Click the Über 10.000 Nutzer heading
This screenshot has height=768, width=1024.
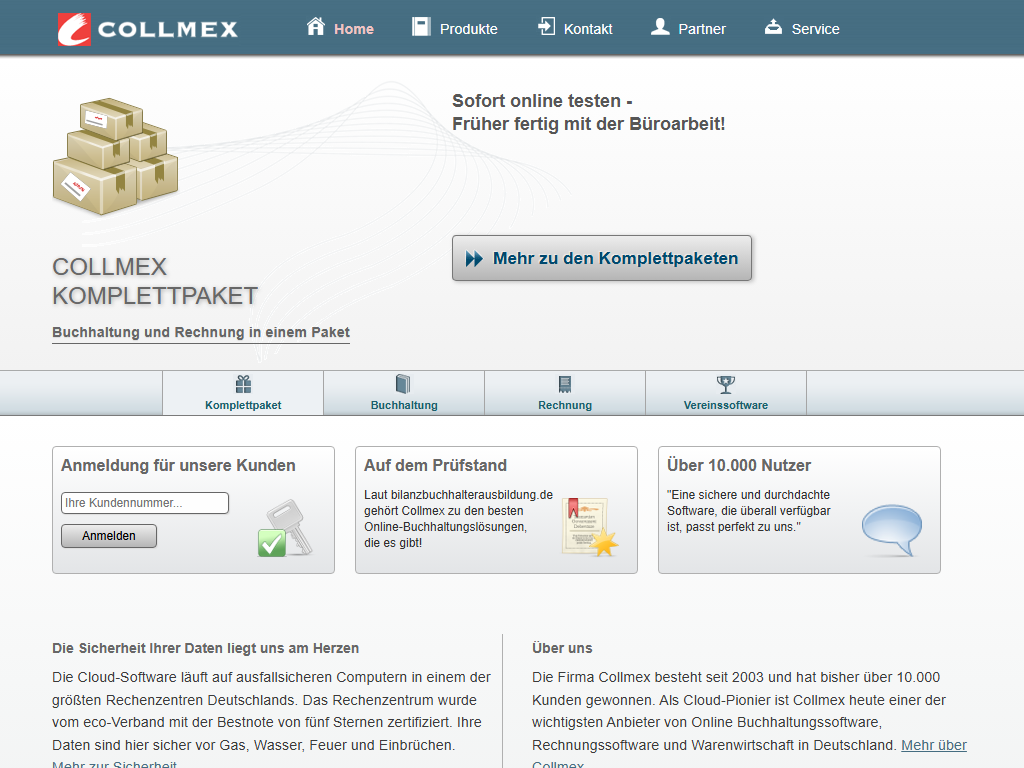tap(739, 466)
